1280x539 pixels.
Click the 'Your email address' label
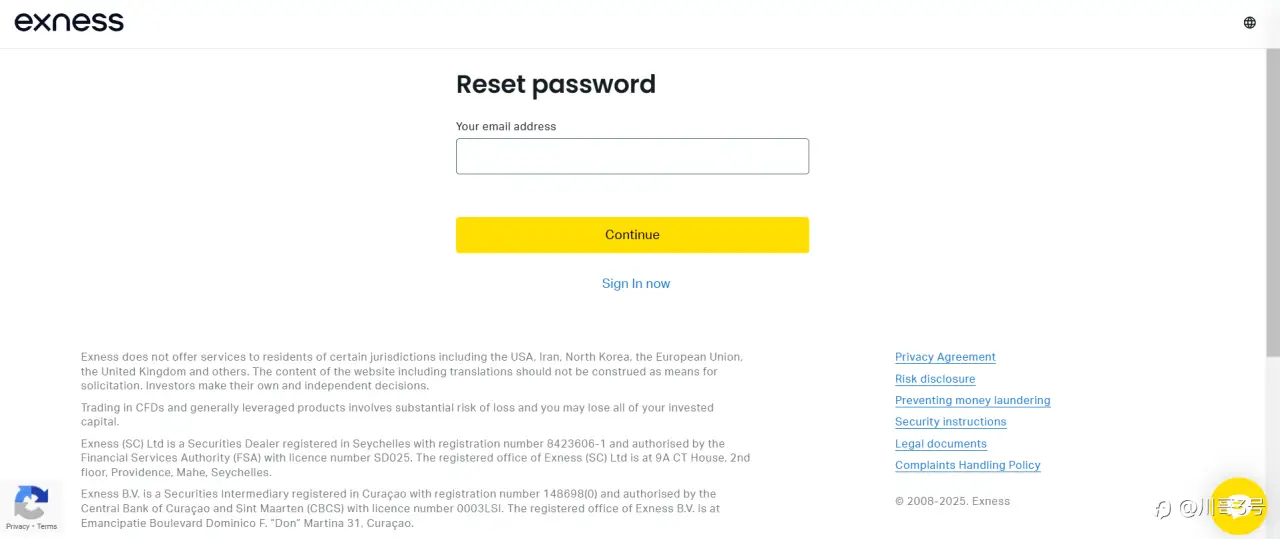(x=506, y=127)
